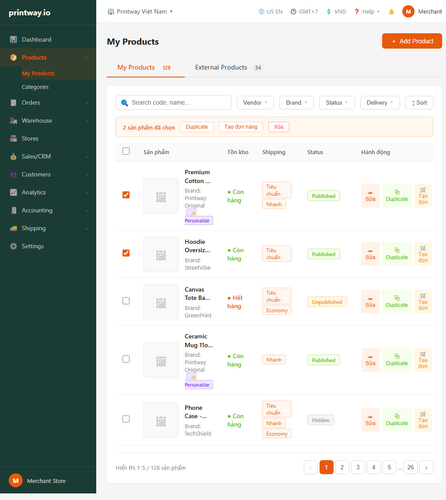
Task: Jump to page 26
Action: coord(410,467)
